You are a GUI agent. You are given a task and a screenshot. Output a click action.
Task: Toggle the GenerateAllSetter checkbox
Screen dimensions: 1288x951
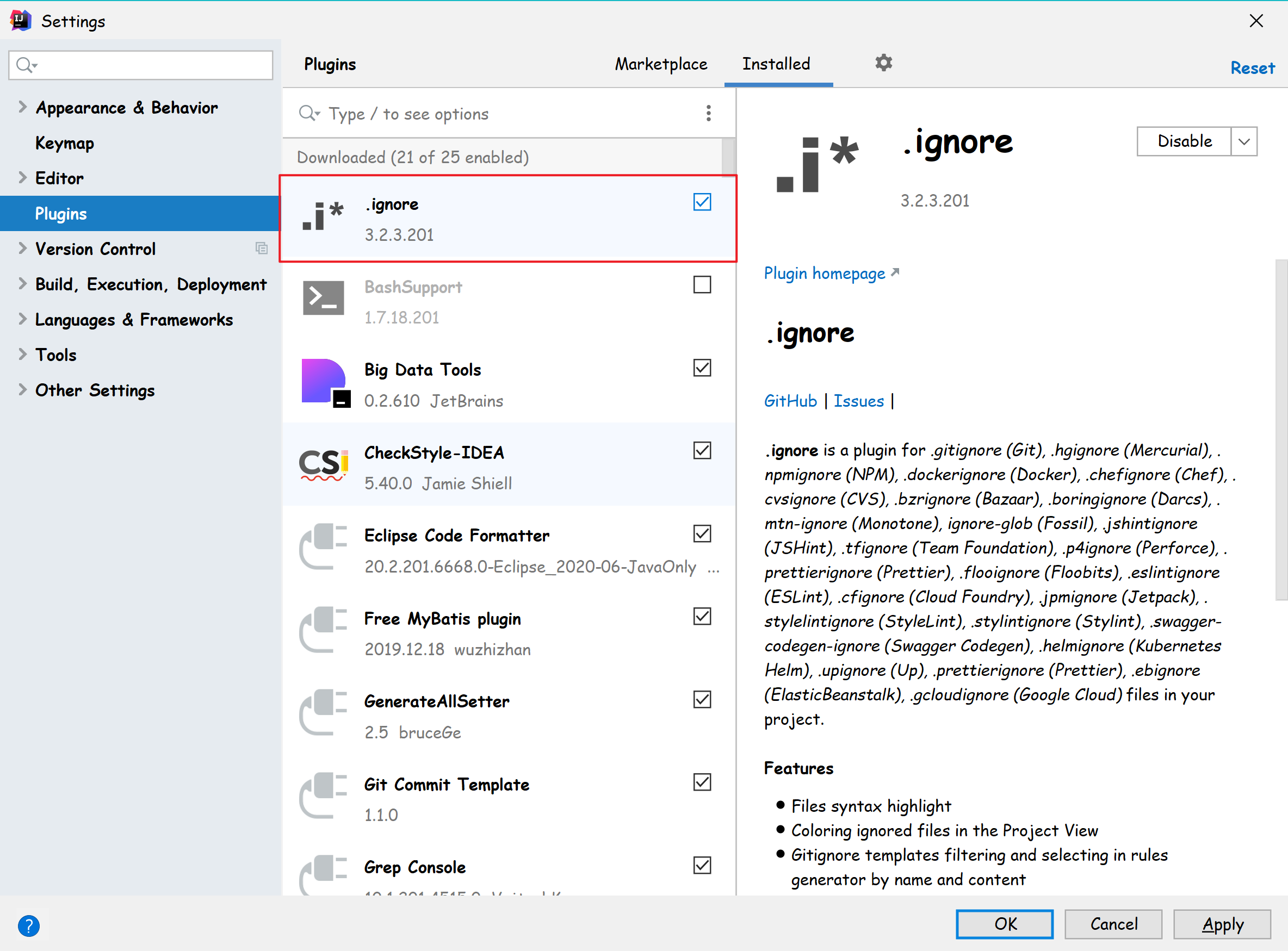(702, 699)
